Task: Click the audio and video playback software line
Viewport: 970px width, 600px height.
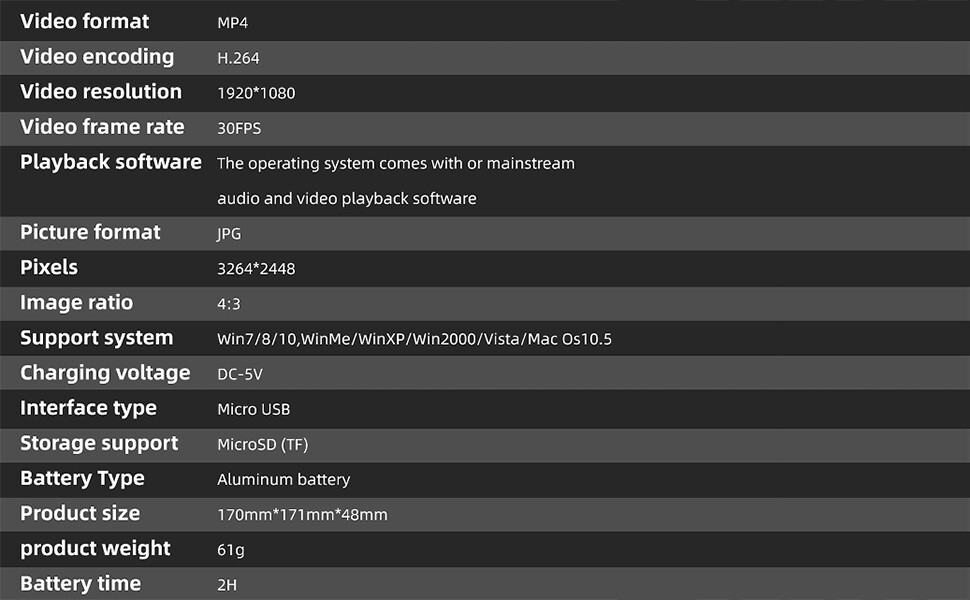Action: click(346, 199)
